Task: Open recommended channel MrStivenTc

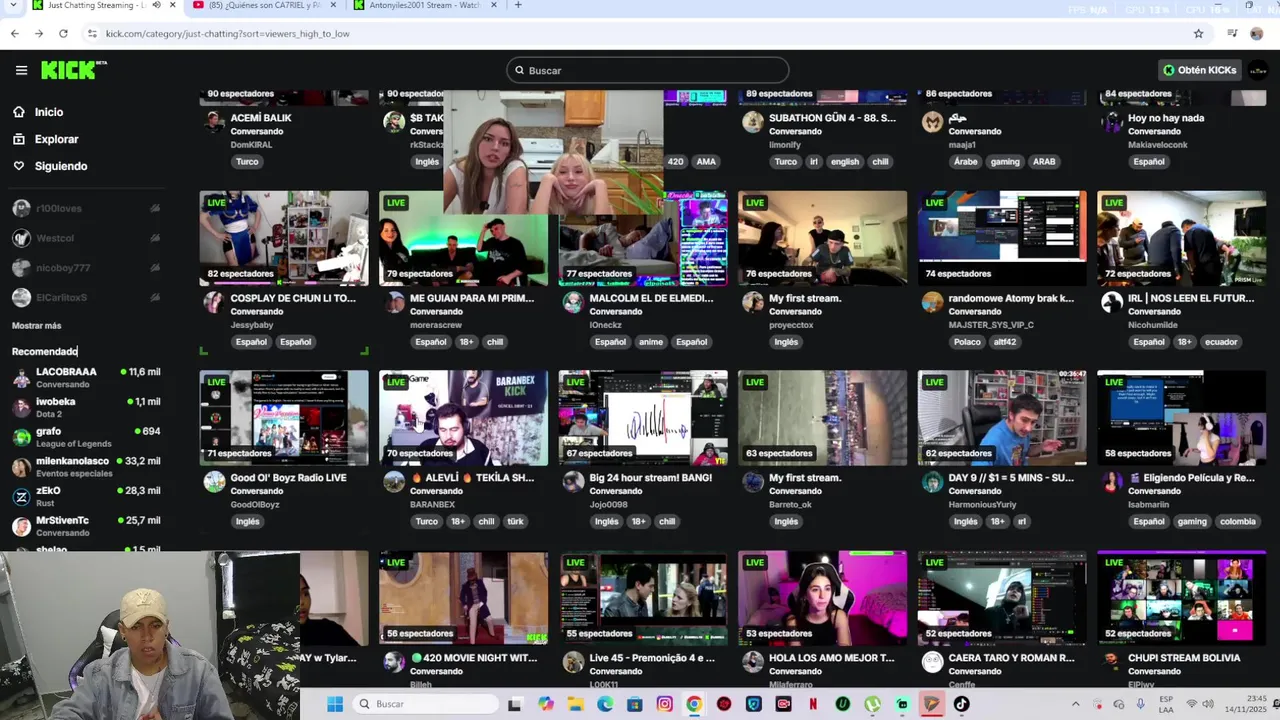Action: coord(86,526)
